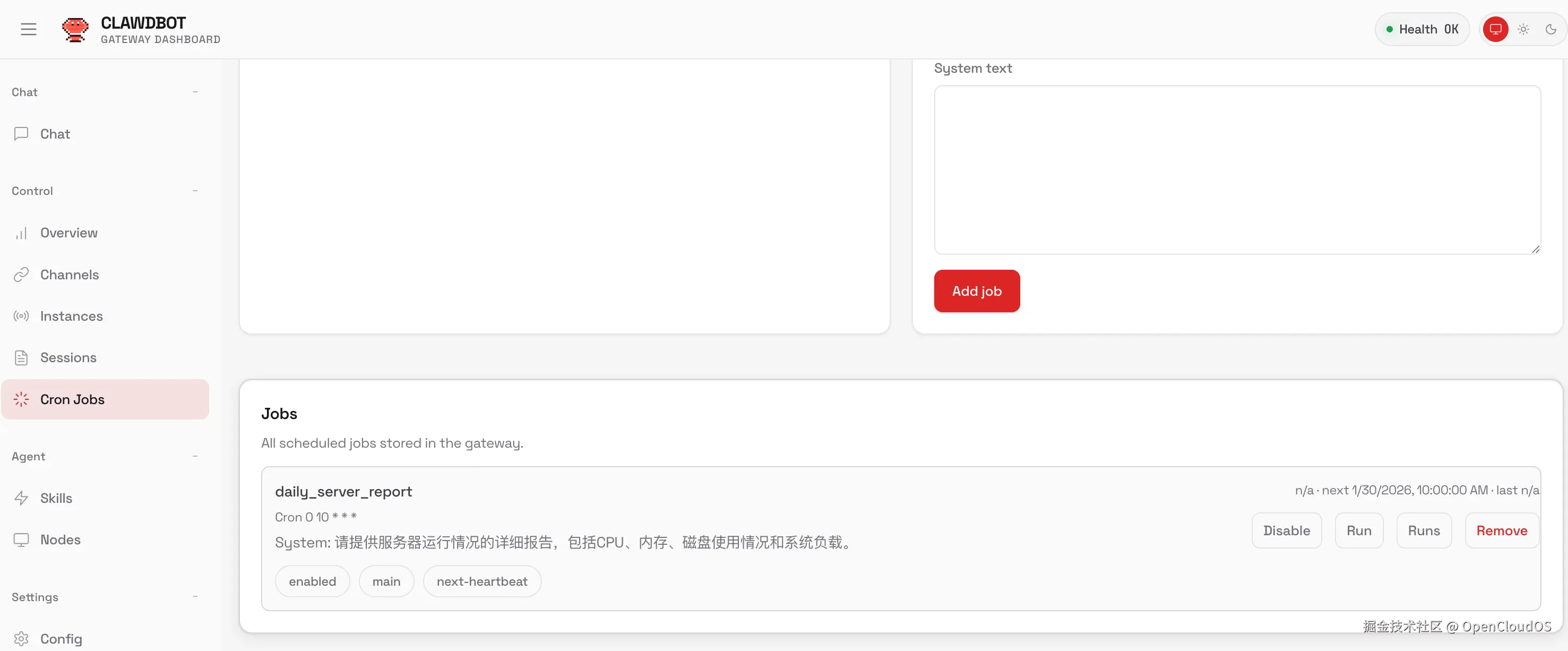1568x651 pixels.
Task: Open Chat via speech bubble icon
Action: [21, 134]
